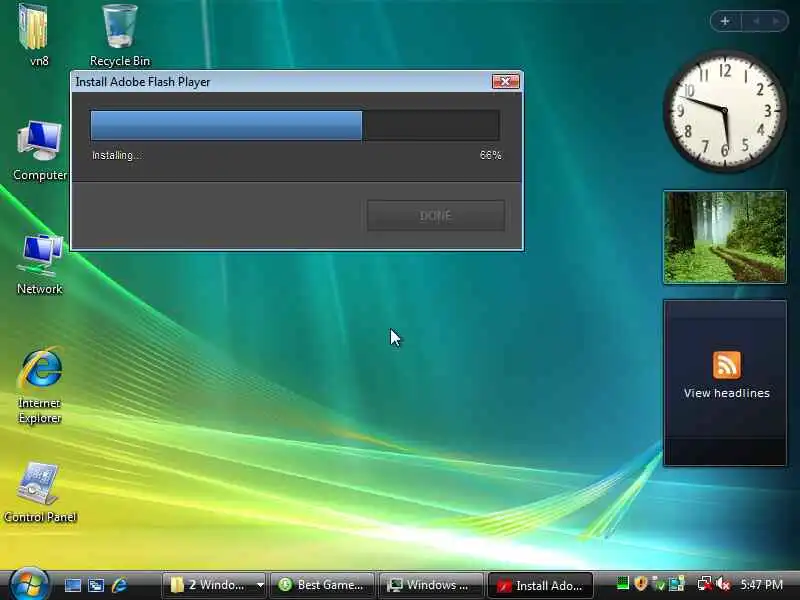This screenshot has width=800, height=600.
Task: Click the Installing... status text
Action: pos(117,155)
